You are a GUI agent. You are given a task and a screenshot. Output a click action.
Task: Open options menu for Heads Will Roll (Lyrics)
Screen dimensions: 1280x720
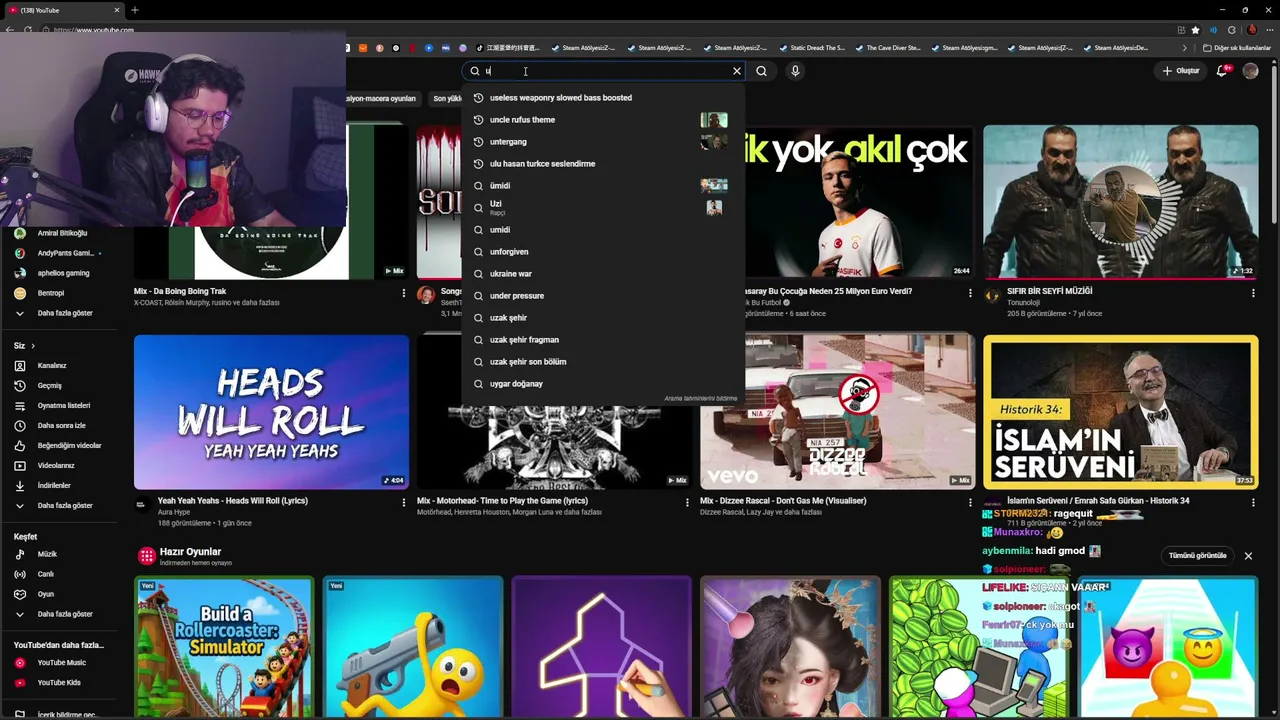404,502
